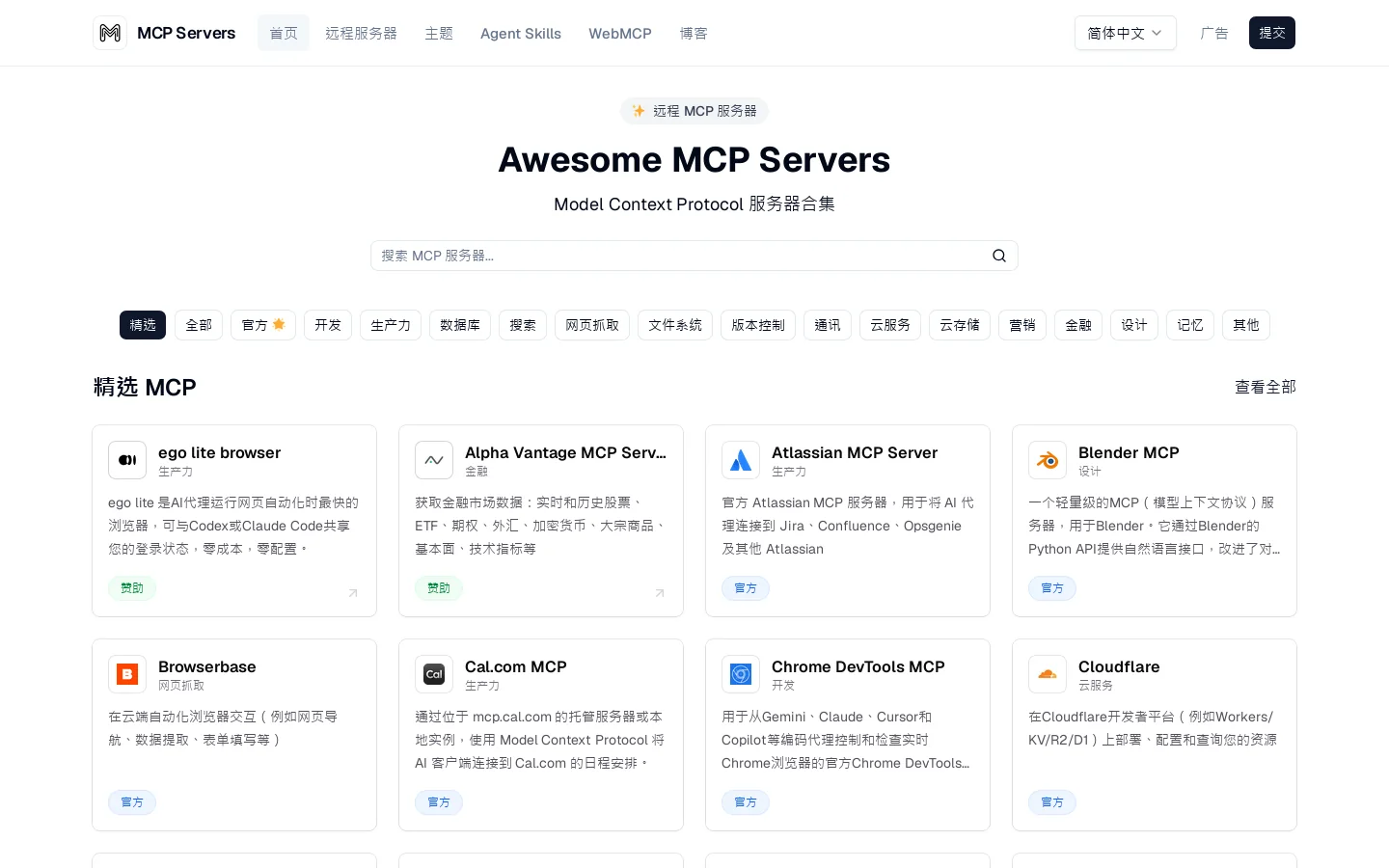1389x868 pixels.
Task: Click 官方 tag on Chrome DevTools card
Action: click(x=746, y=802)
